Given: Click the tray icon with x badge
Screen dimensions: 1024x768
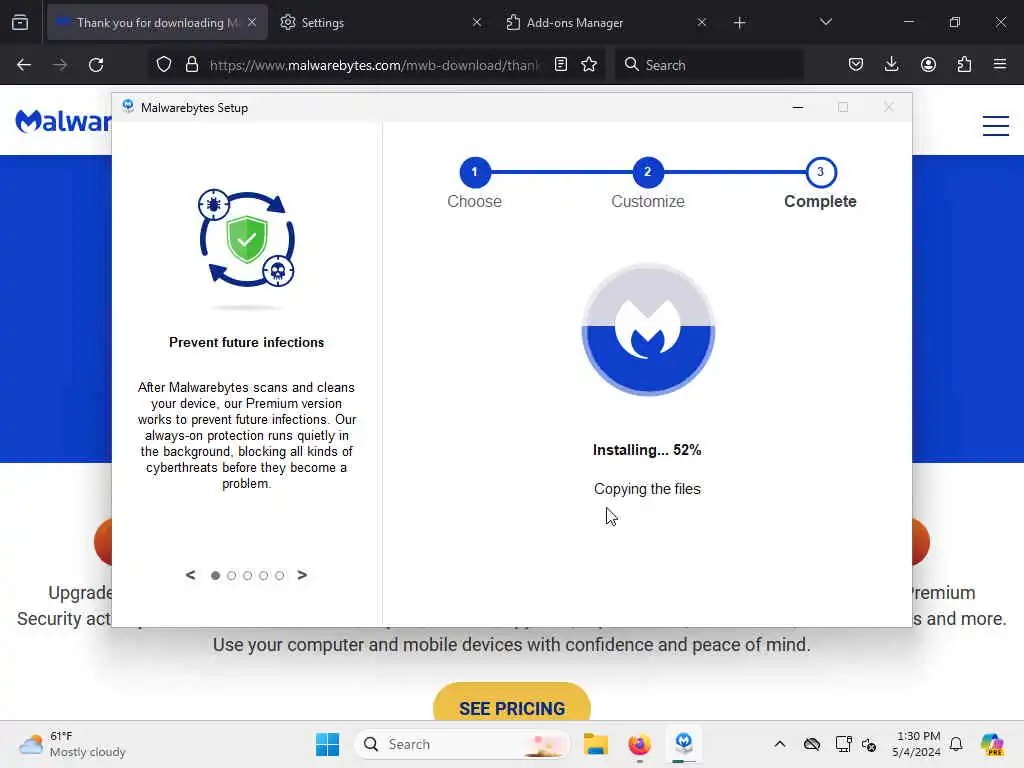Looking at the screenshot, I should click(x=869, y=744).
